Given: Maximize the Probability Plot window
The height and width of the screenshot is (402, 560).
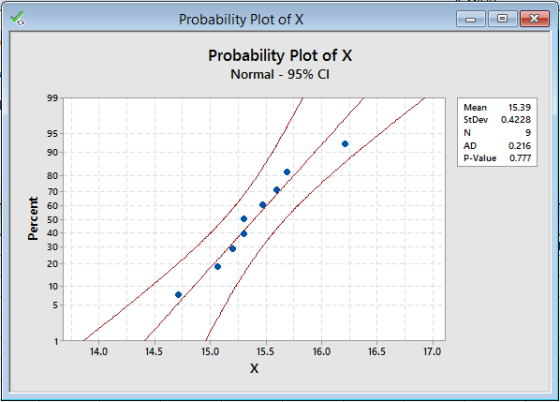Looking at the screenshot, I should point(502,19).
